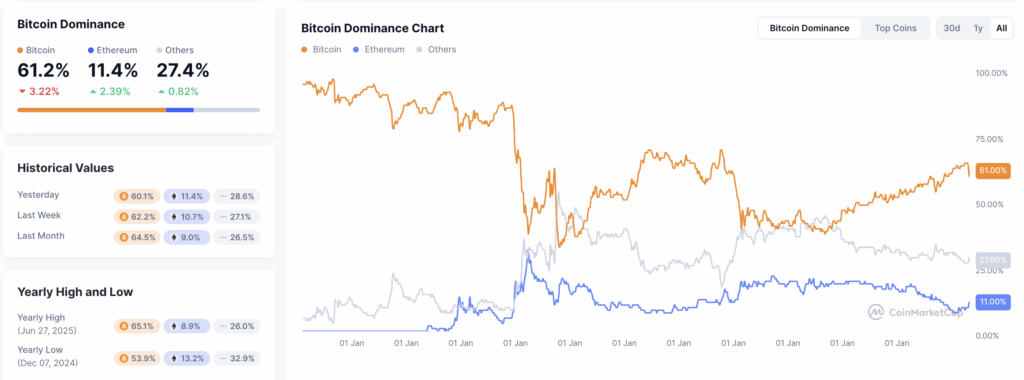Screen dimensions: 1024x380
Task: Toggle Others series in chart legend
Action: [436, 49]
